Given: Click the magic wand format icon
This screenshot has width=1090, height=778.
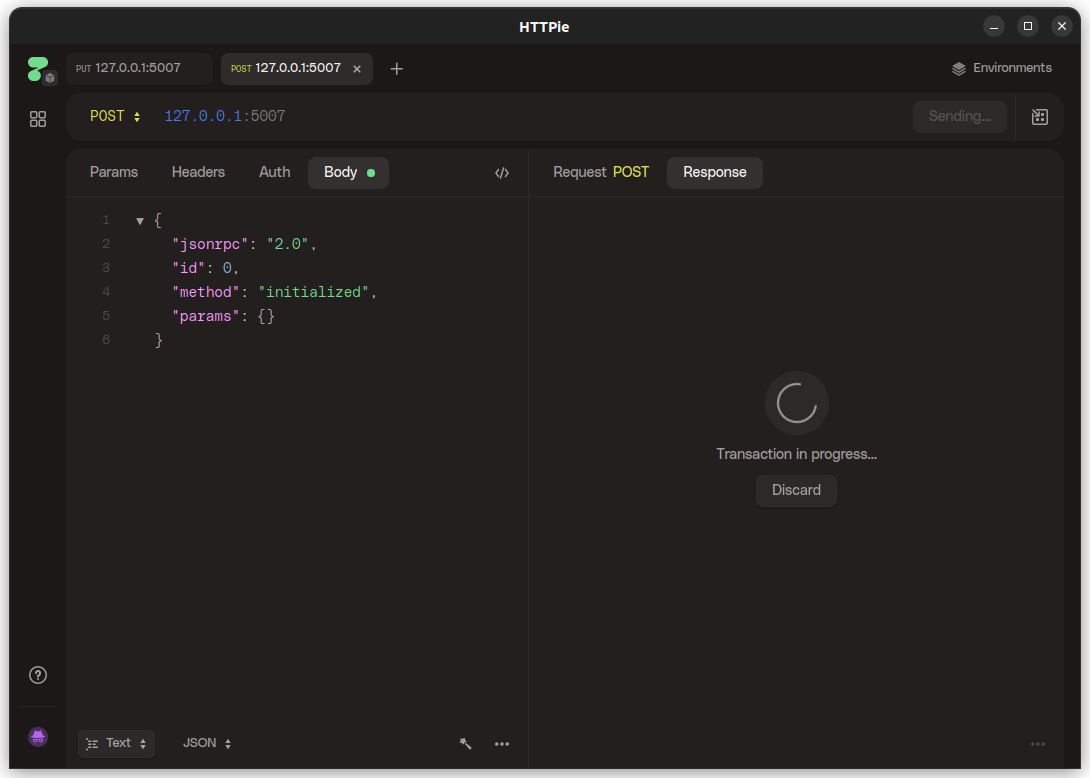Looking at the screenshot, I should click(x=465, y=743).
